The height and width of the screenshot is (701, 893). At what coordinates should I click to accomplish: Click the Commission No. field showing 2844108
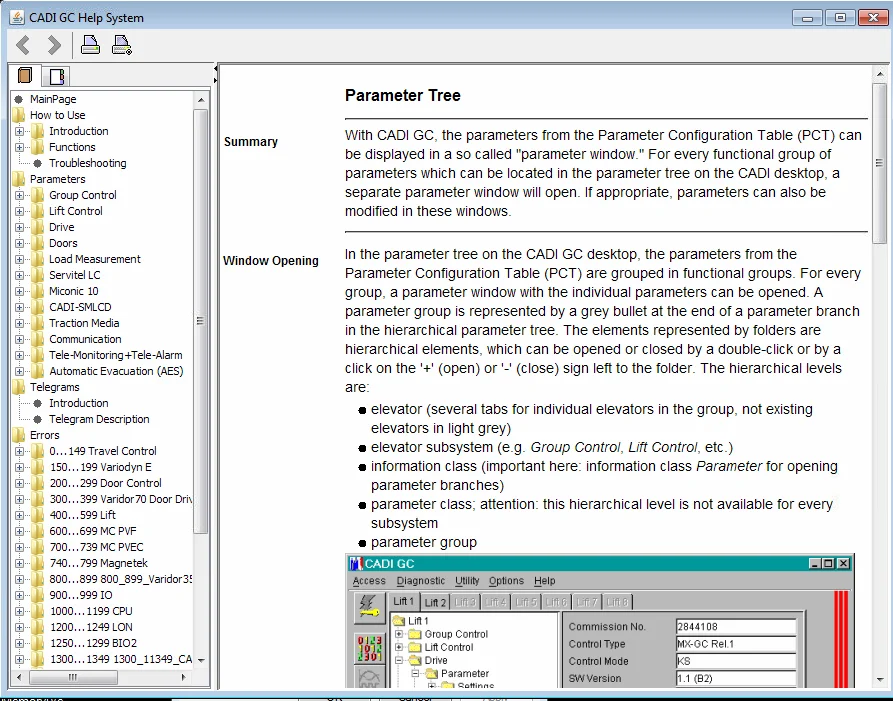(x=736, y=627)
